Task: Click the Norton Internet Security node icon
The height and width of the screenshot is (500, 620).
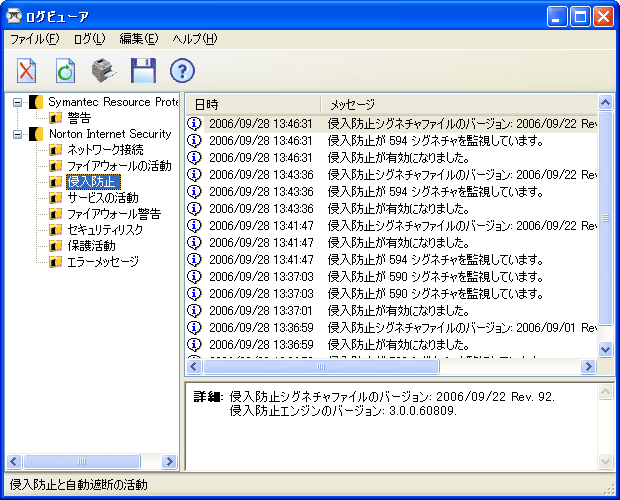Action: pos(36,134)
